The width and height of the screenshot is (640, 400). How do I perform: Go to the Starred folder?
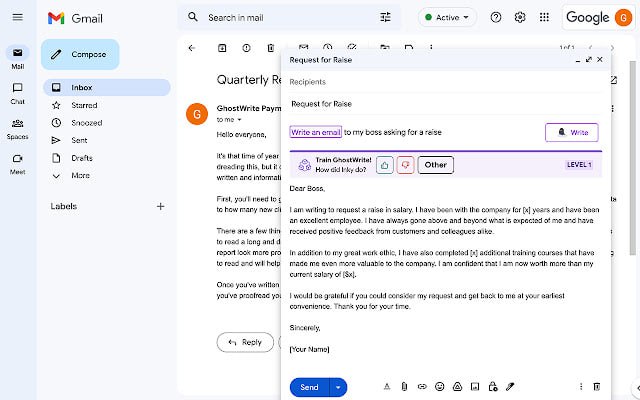click(x=84, y=105)
